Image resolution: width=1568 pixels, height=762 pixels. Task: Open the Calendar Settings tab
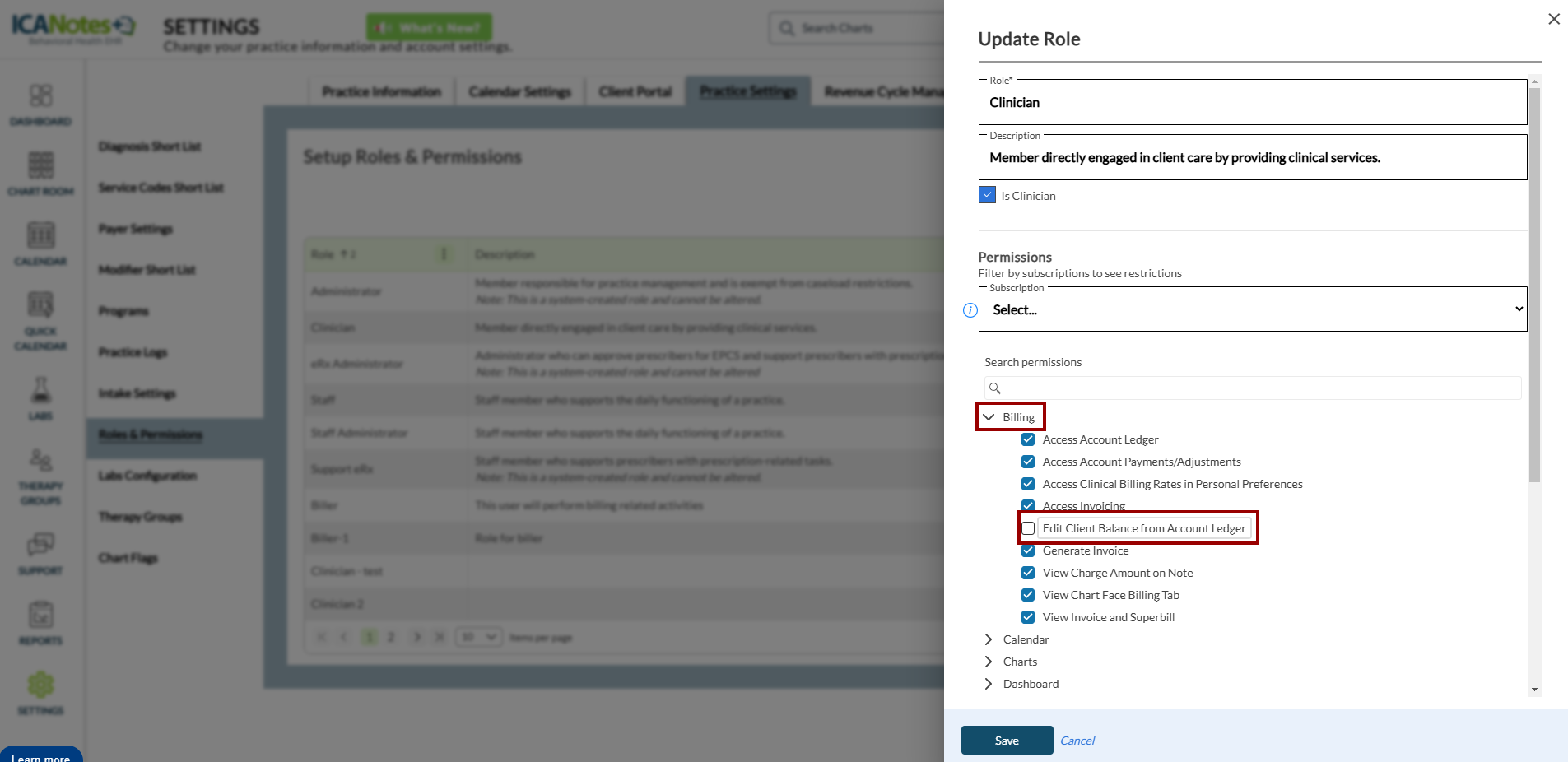[520, 91]
